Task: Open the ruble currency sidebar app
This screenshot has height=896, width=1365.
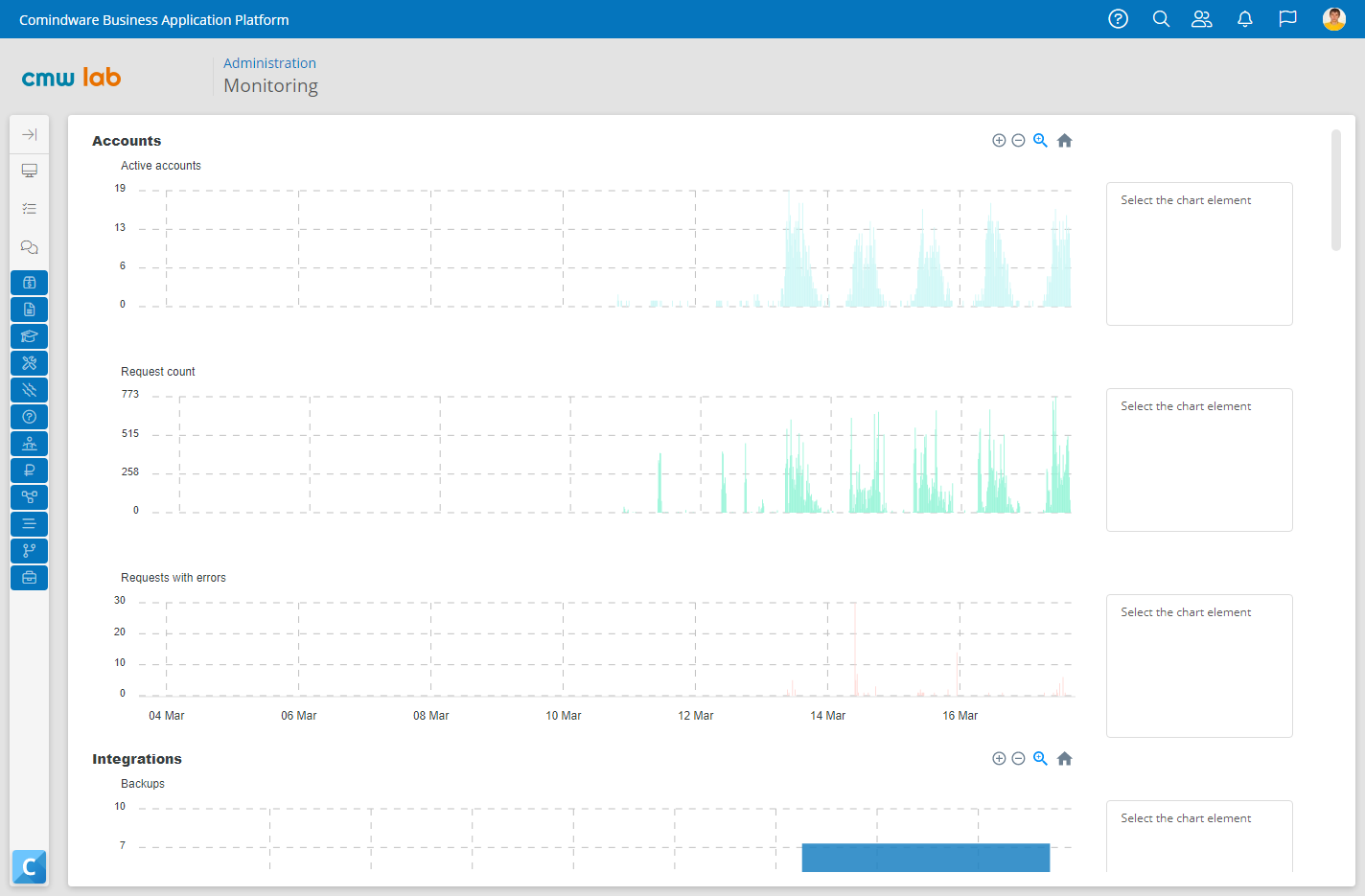Action: pyautogui.click(x=30, y=471)
